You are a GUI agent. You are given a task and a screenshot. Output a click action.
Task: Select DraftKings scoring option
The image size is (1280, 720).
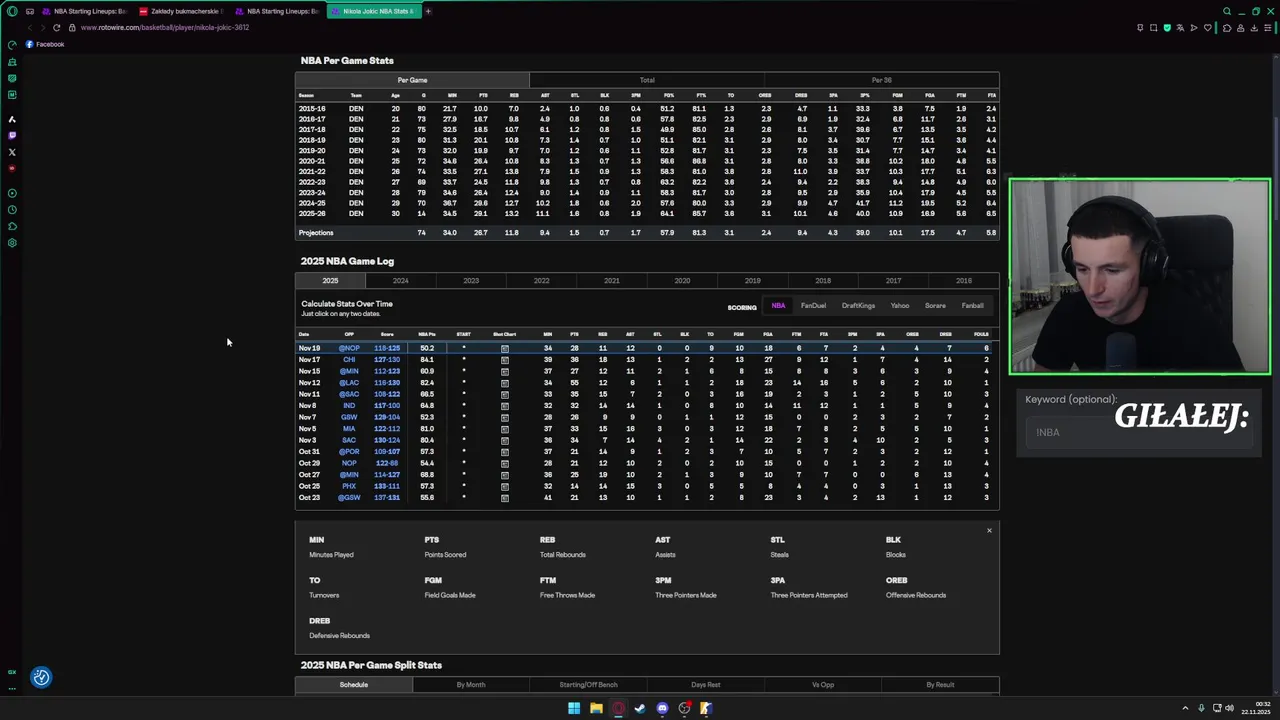[x=858, y=306]
